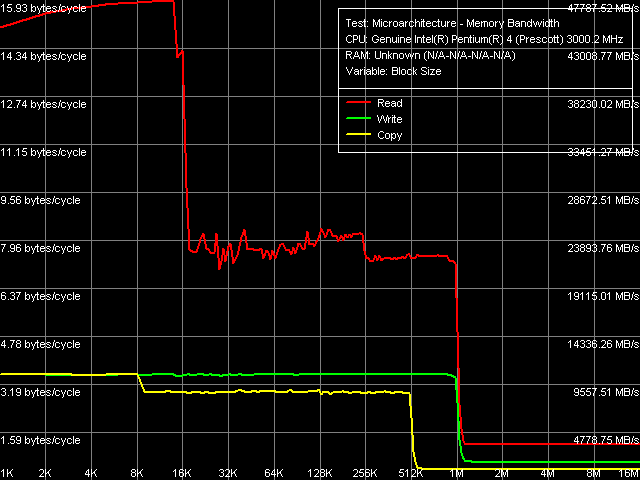Click the '2M' block size label
640x480 pixels.
(502, 474)
